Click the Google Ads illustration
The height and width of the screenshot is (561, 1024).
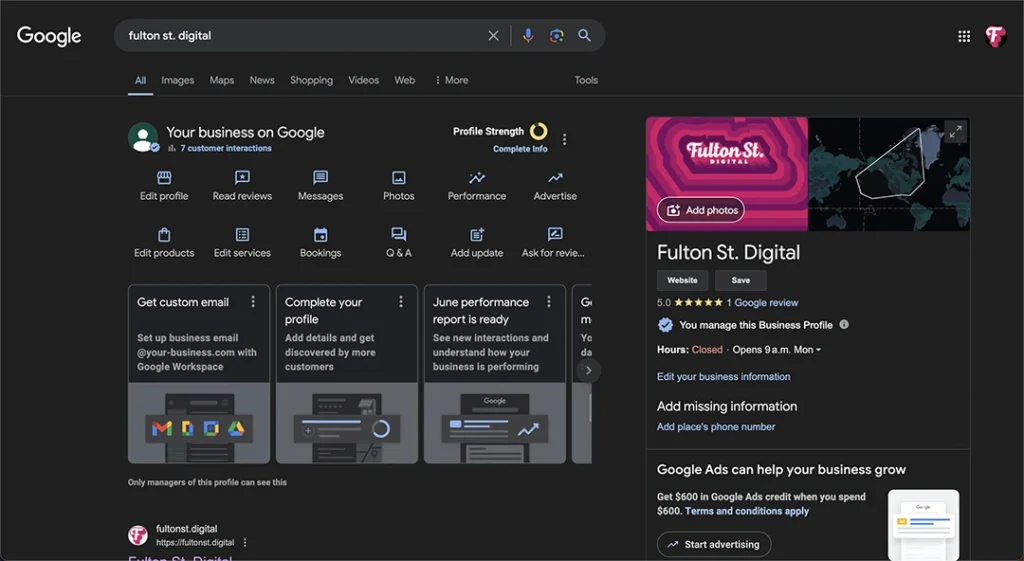tap(923, 524)
